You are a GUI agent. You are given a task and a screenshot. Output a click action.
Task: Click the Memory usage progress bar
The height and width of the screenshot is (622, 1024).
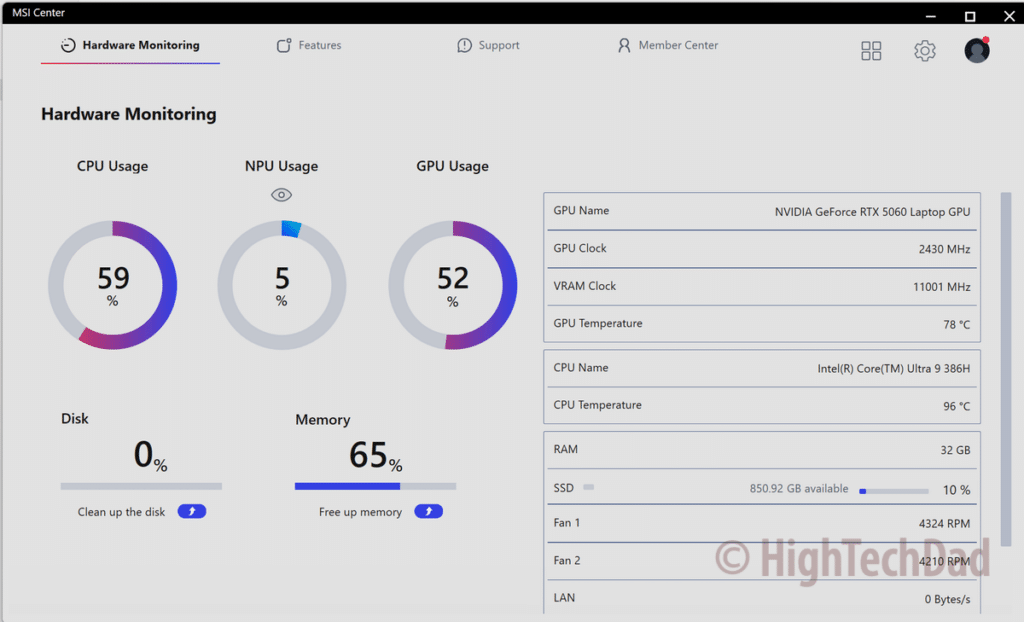(x=376, y=486)
